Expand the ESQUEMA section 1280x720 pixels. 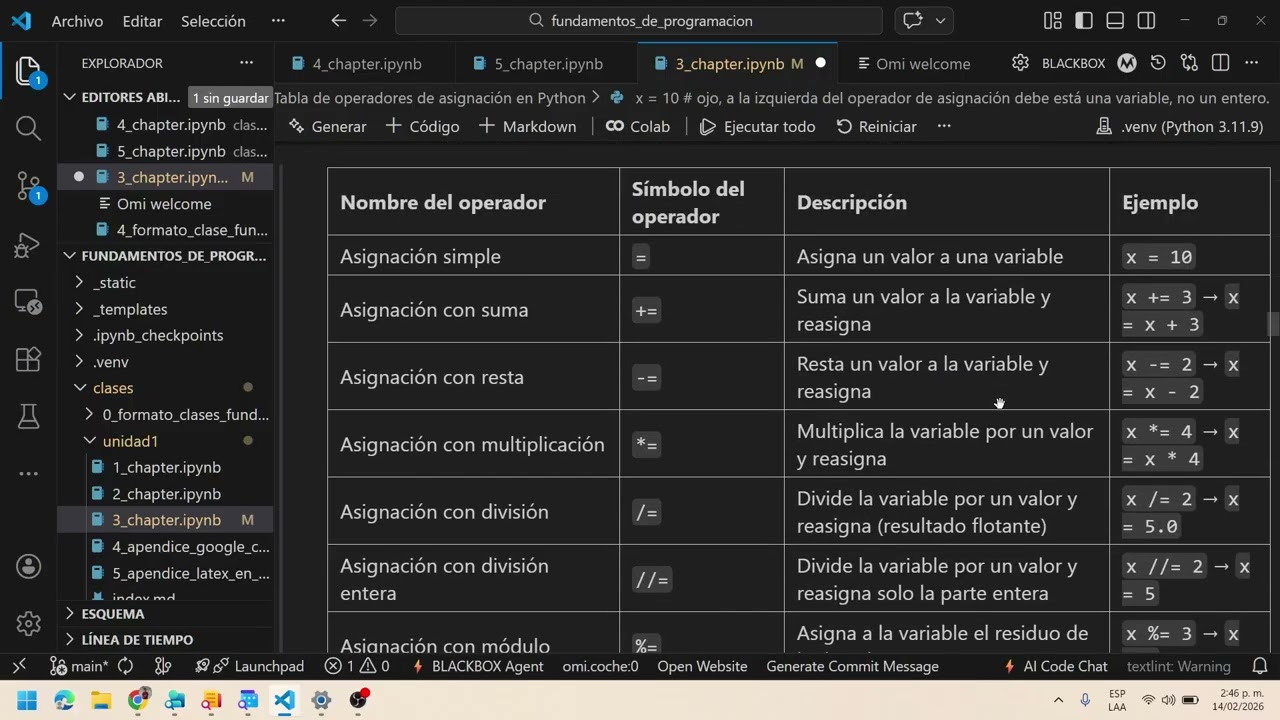[x=165, y=613]
